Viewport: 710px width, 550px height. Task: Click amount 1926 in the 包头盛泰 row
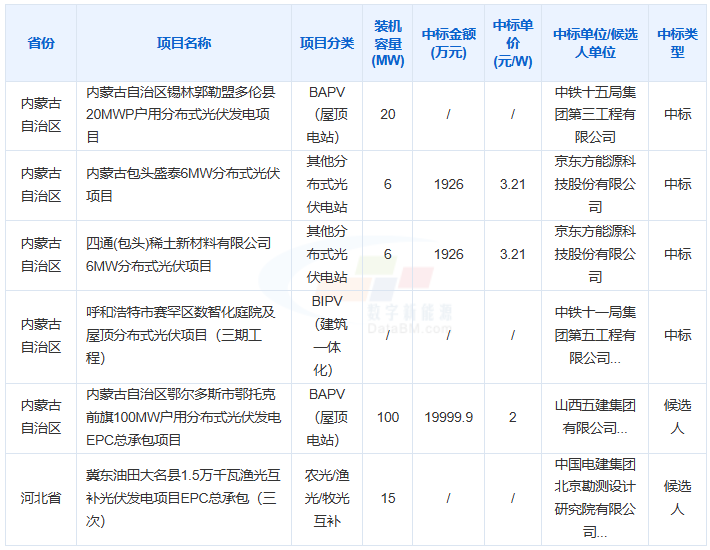(448, 185)
